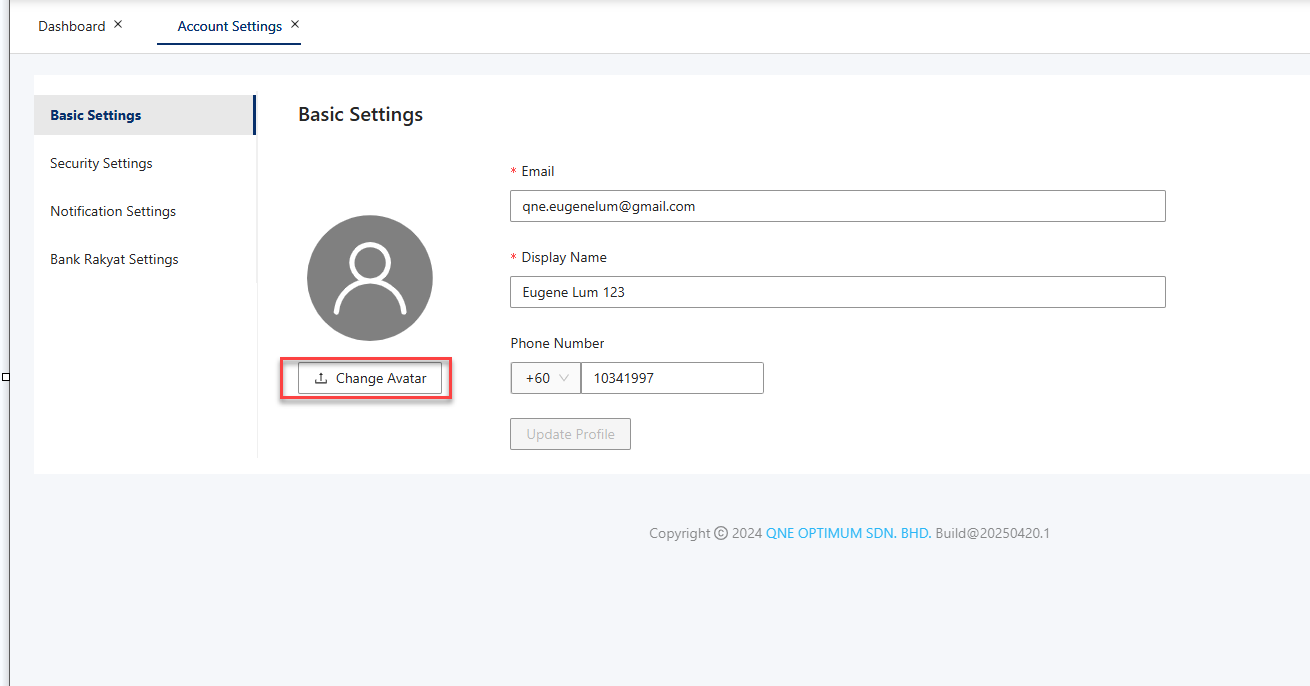The height and width of the screenshot is (686, 1310).
Task: Focus the Email input field
Action: point(837,206)
